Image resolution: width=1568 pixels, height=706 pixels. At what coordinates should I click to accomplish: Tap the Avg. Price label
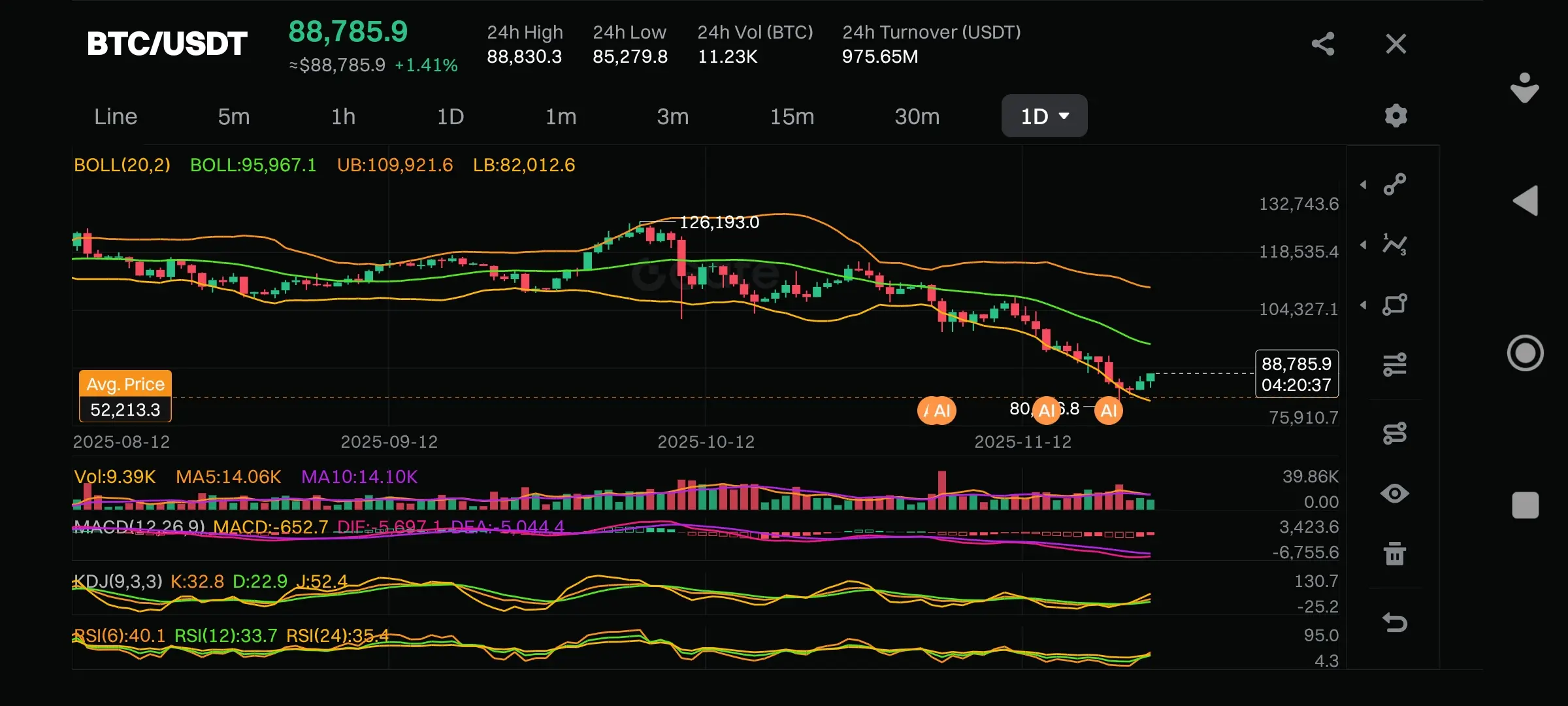tap(125, 384)
